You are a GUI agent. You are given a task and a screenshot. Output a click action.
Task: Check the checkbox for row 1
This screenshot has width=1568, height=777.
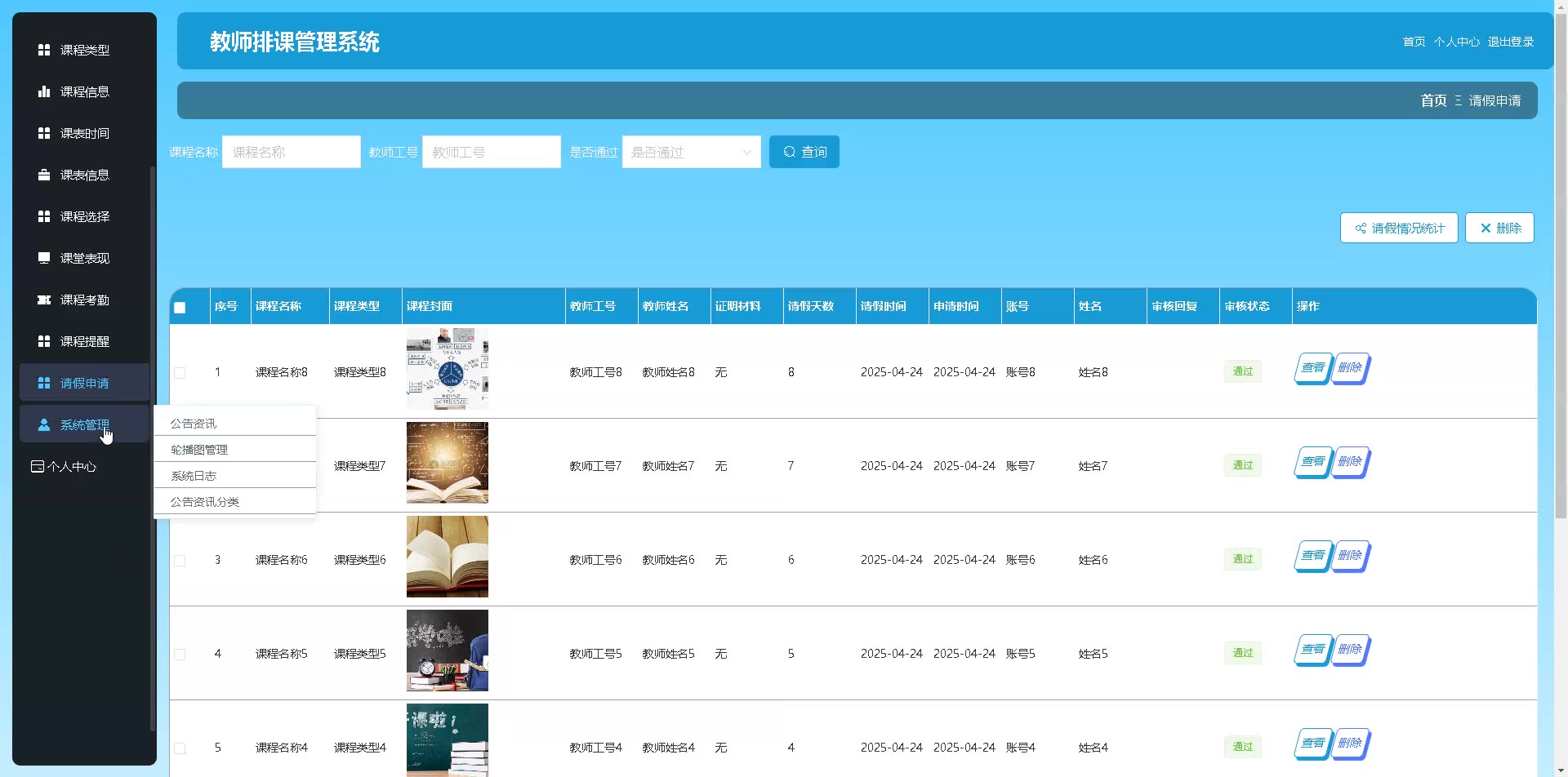180,373
